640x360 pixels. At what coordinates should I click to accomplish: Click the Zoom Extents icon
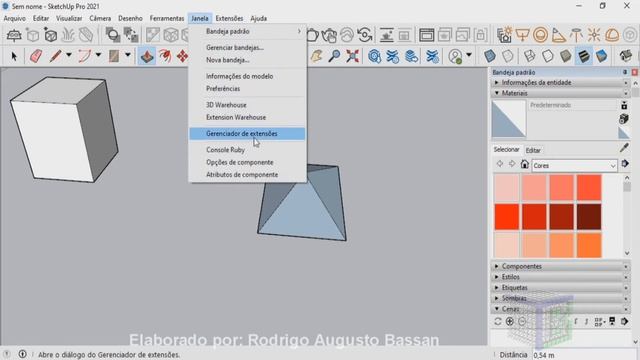(352, 56)
